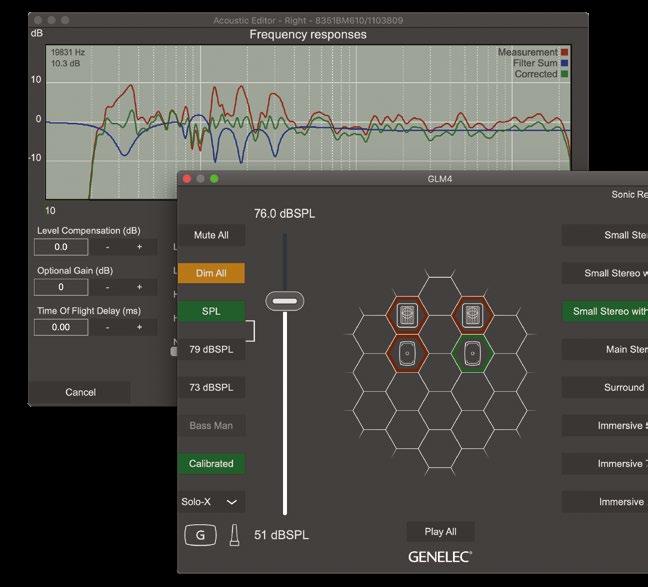Viewport: 648px width, 587px height.
Task: Click Cancel in Acoustic Editor
Action: click(80, 392)
